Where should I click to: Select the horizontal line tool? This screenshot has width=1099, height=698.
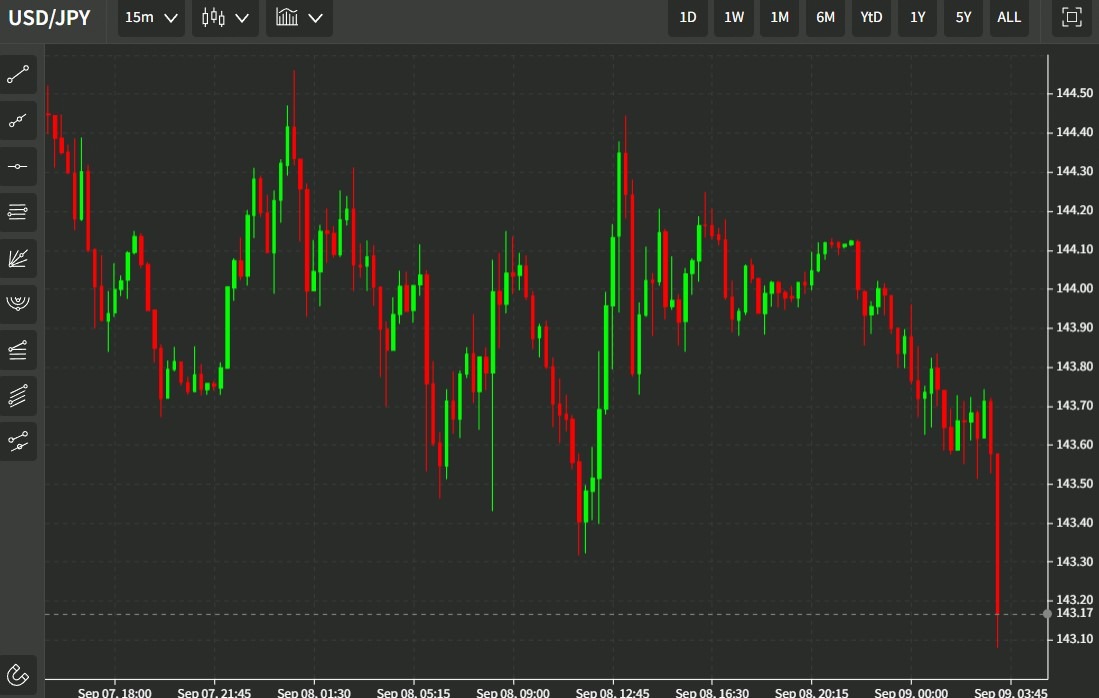coord(19,167)
